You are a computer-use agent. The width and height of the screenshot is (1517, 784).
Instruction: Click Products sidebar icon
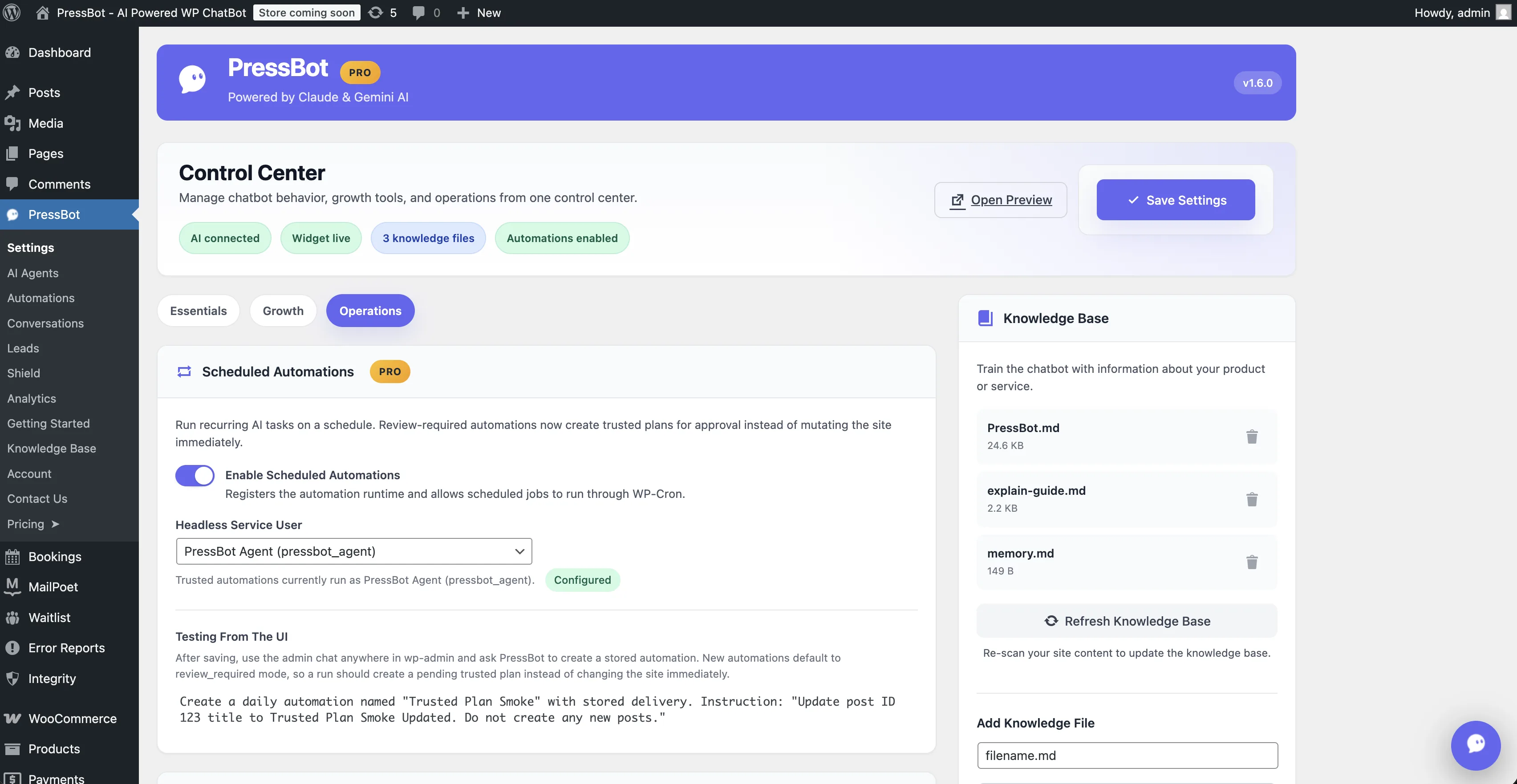12,749
